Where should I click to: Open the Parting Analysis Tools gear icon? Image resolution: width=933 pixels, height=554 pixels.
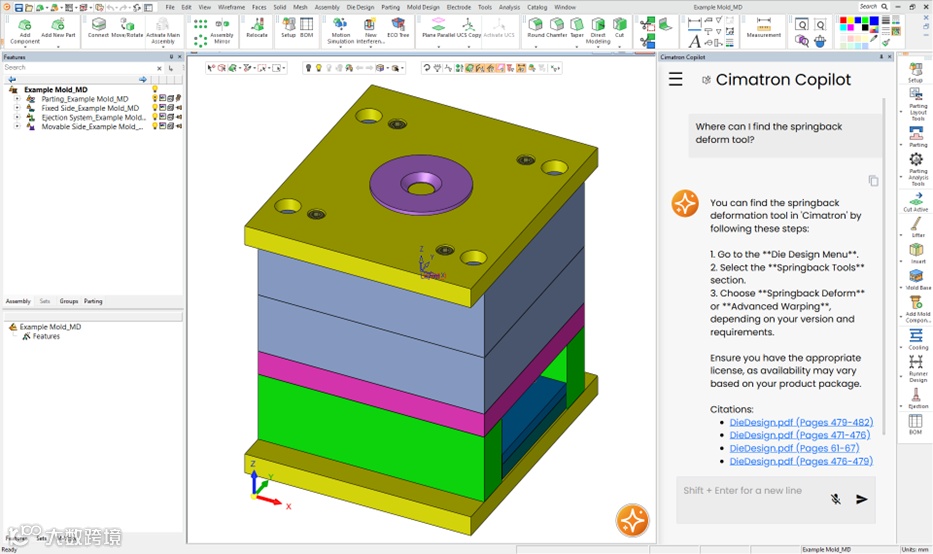coord(916,159)
